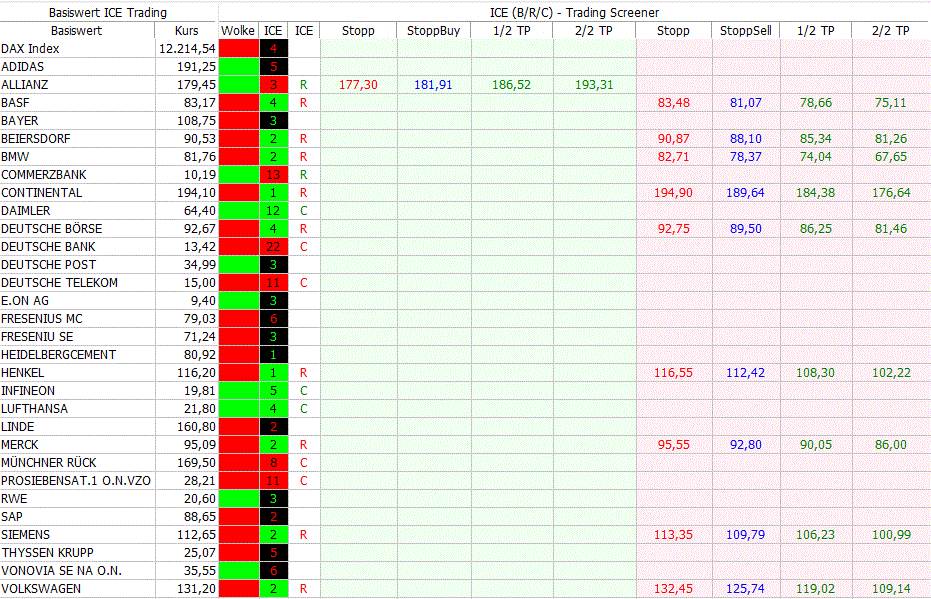Select the "DEUTSCHE BÖRSE" row name

coord(52,229)
